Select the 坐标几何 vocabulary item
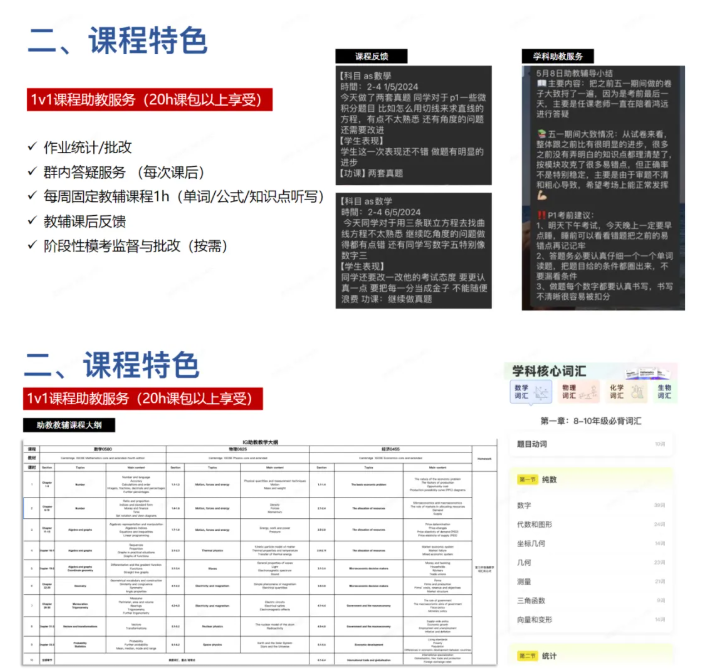The width and height of the screenshot is (706, 672). [531, 543]
